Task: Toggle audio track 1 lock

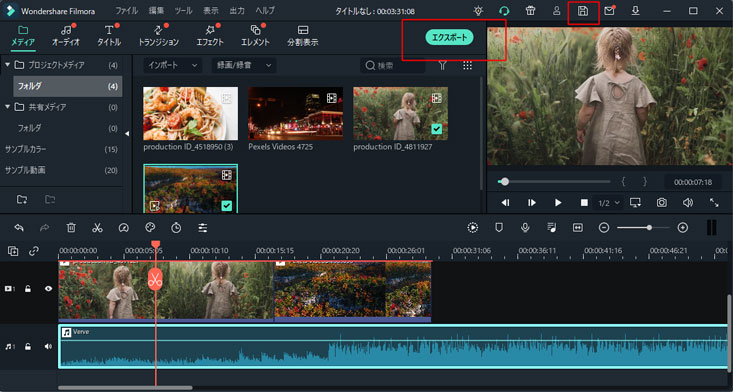Action: pos(28,347)
